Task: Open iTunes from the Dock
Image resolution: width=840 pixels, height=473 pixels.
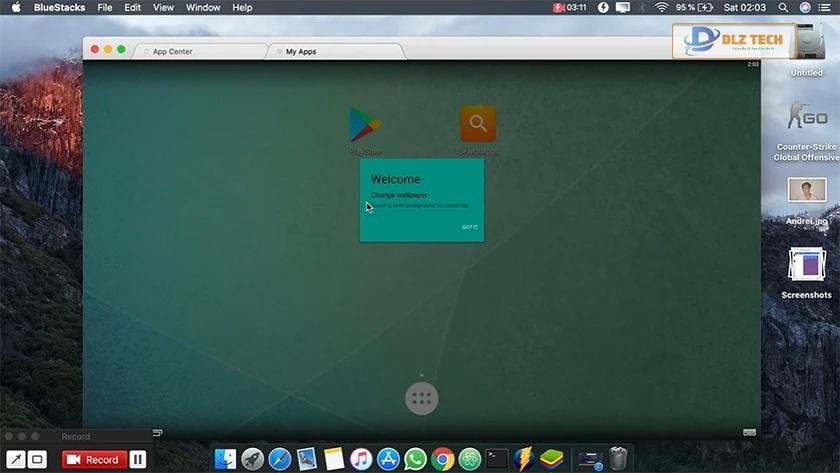Action: (x=361, y=459)
